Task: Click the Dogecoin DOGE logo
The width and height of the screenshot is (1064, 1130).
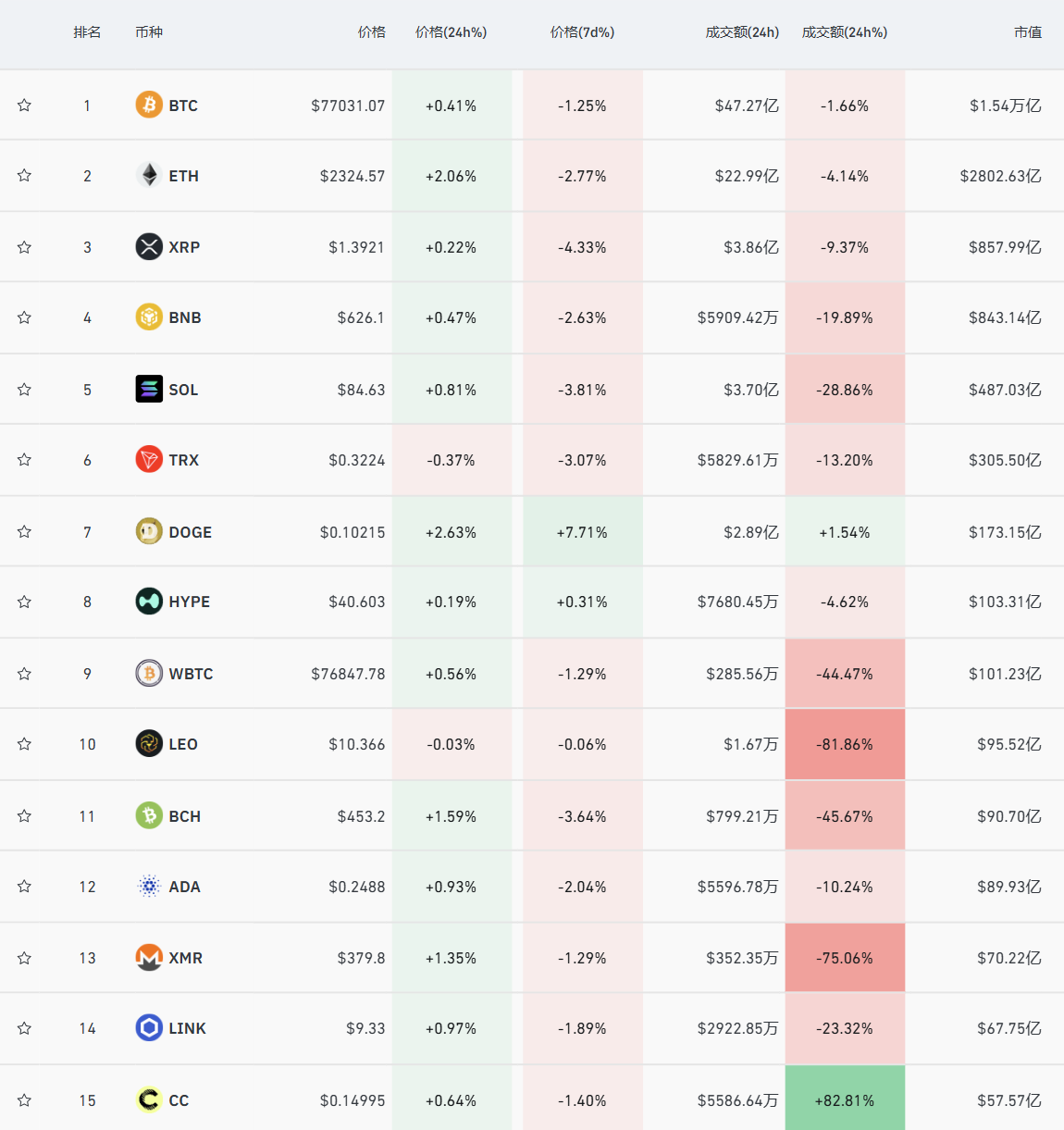Action: click(x=149, y=531)
